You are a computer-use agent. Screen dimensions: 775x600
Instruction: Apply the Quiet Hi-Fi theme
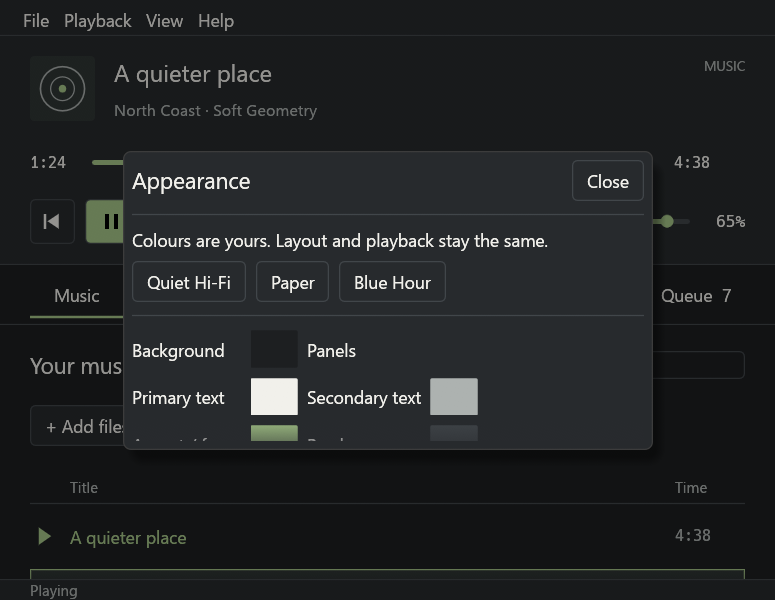tap(189, 282)
